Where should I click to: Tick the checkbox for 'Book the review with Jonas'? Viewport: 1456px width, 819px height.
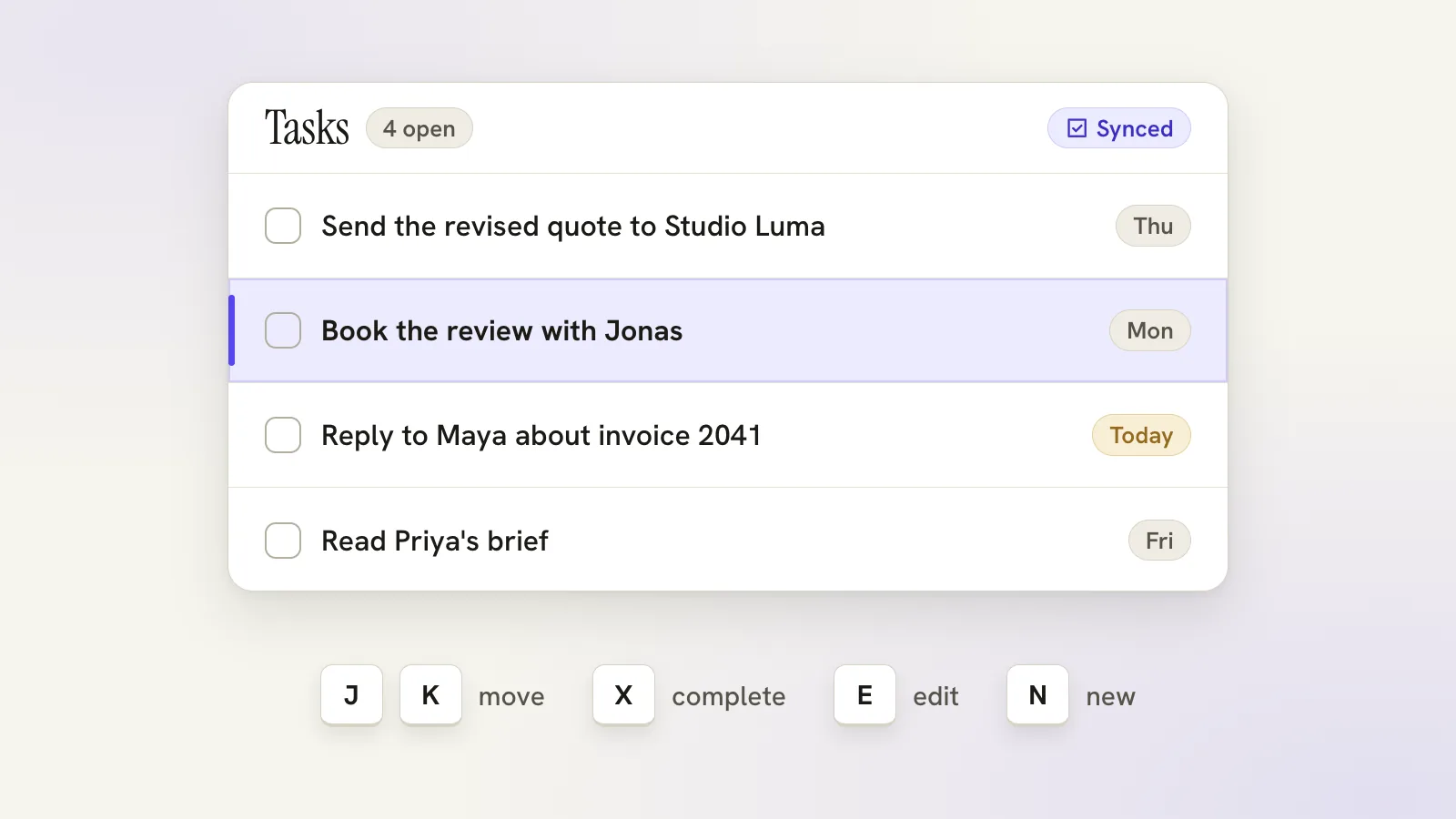tap(283, 330)
